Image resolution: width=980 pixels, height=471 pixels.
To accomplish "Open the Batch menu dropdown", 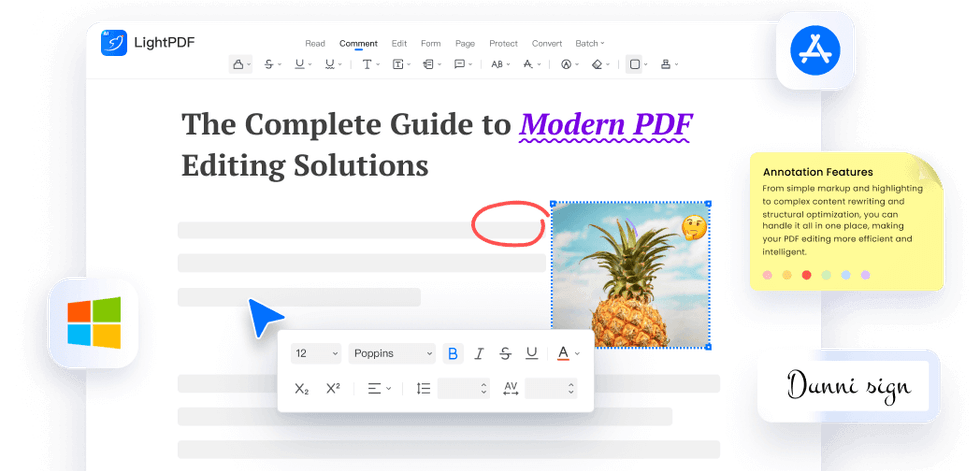I will click(589, 43).
